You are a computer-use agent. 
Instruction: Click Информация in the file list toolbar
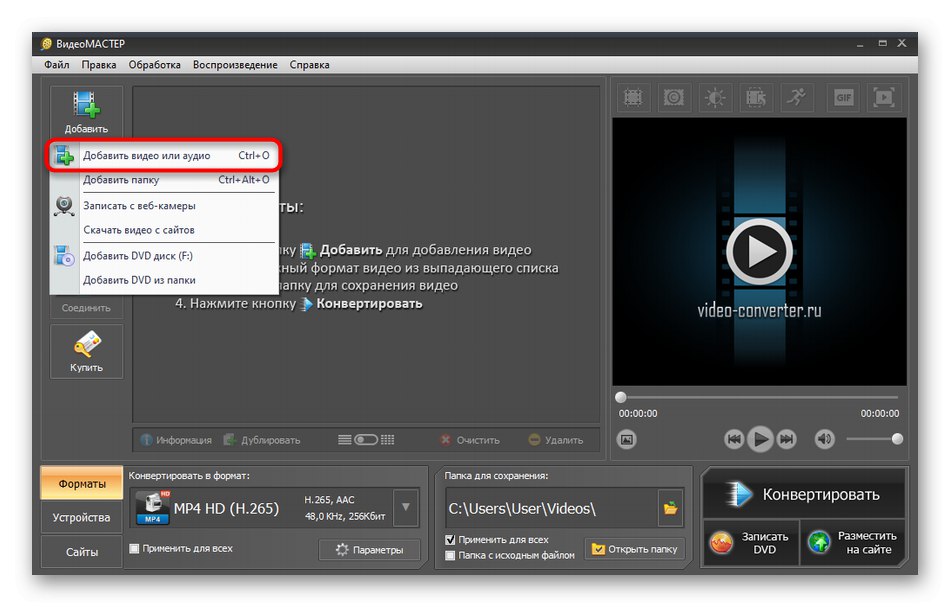pyautogui.click(x=177, y=440)
